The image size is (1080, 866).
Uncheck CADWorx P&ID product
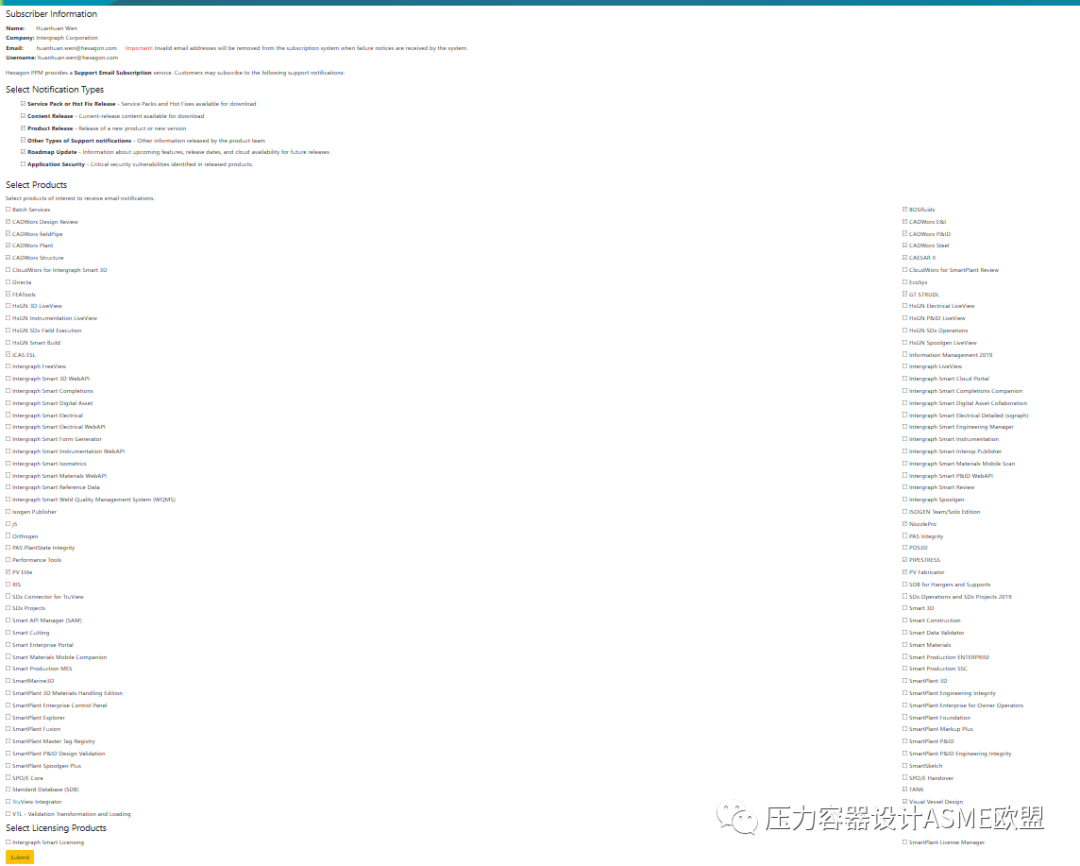[905, 234]
